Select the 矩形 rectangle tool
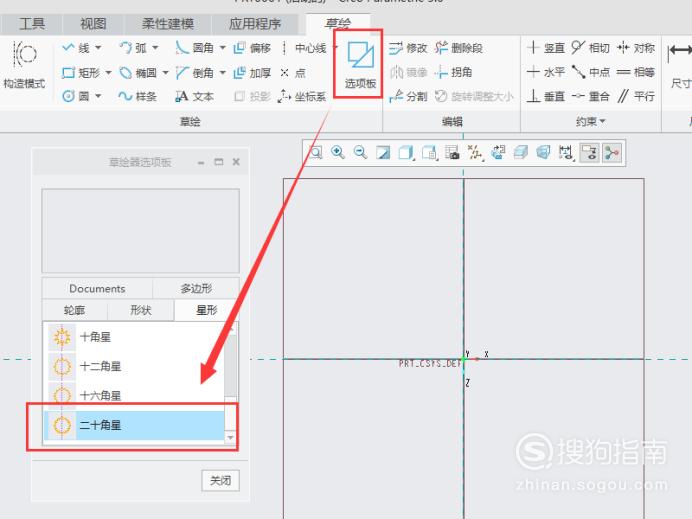Viewport: 692px width, 519px height. [x=82, y=72]
